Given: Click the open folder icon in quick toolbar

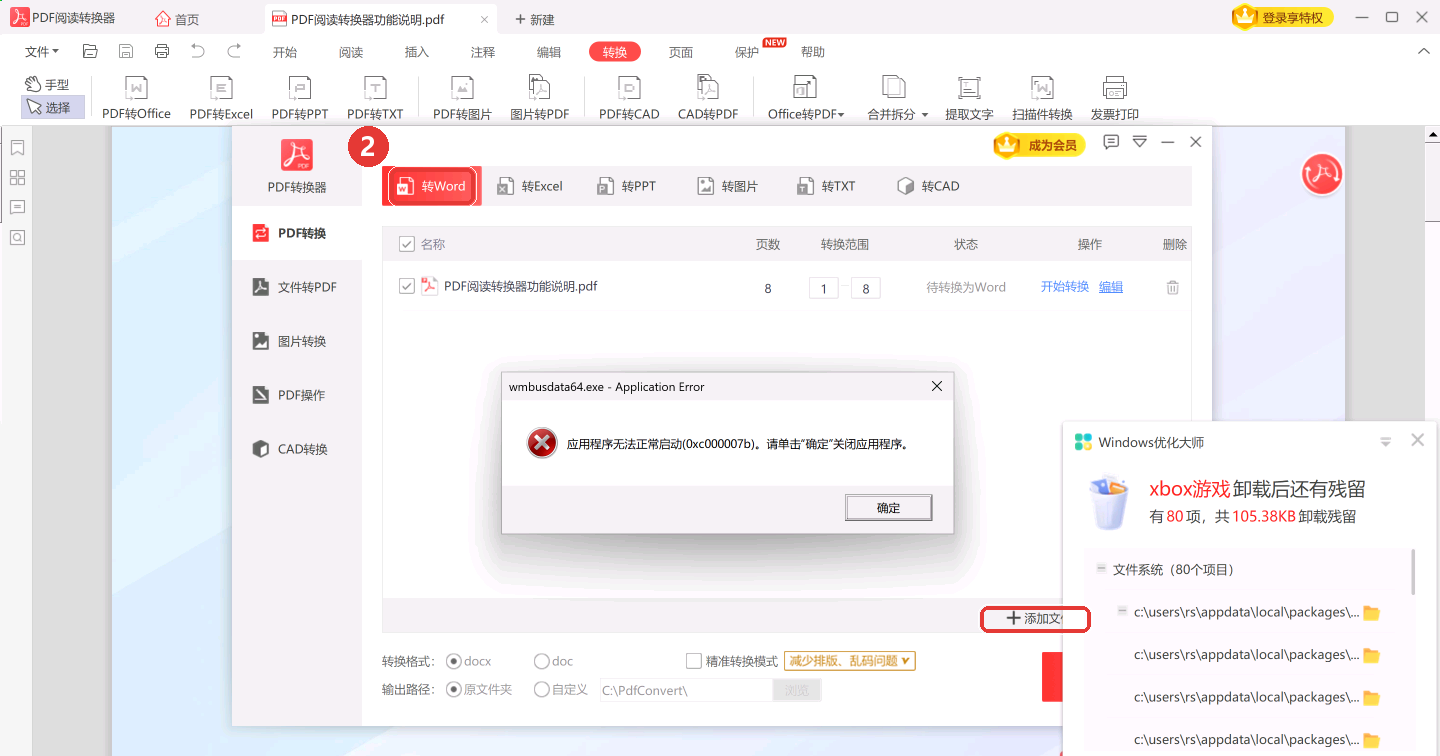Looking at the screenshot, I should point(90,51).
